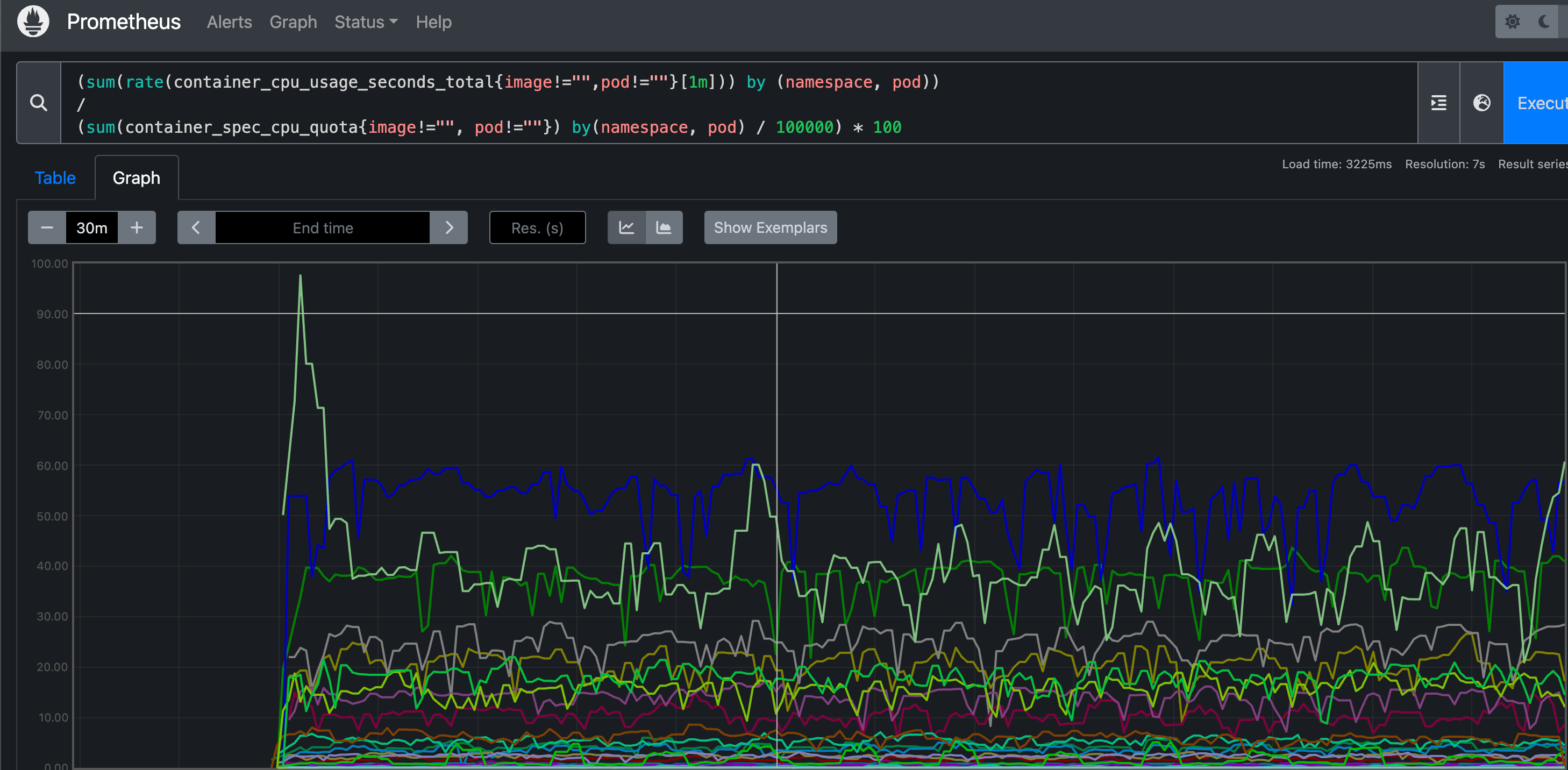
Task: Click the 90.00 y-axis label
Action: [x=52, y=314]
